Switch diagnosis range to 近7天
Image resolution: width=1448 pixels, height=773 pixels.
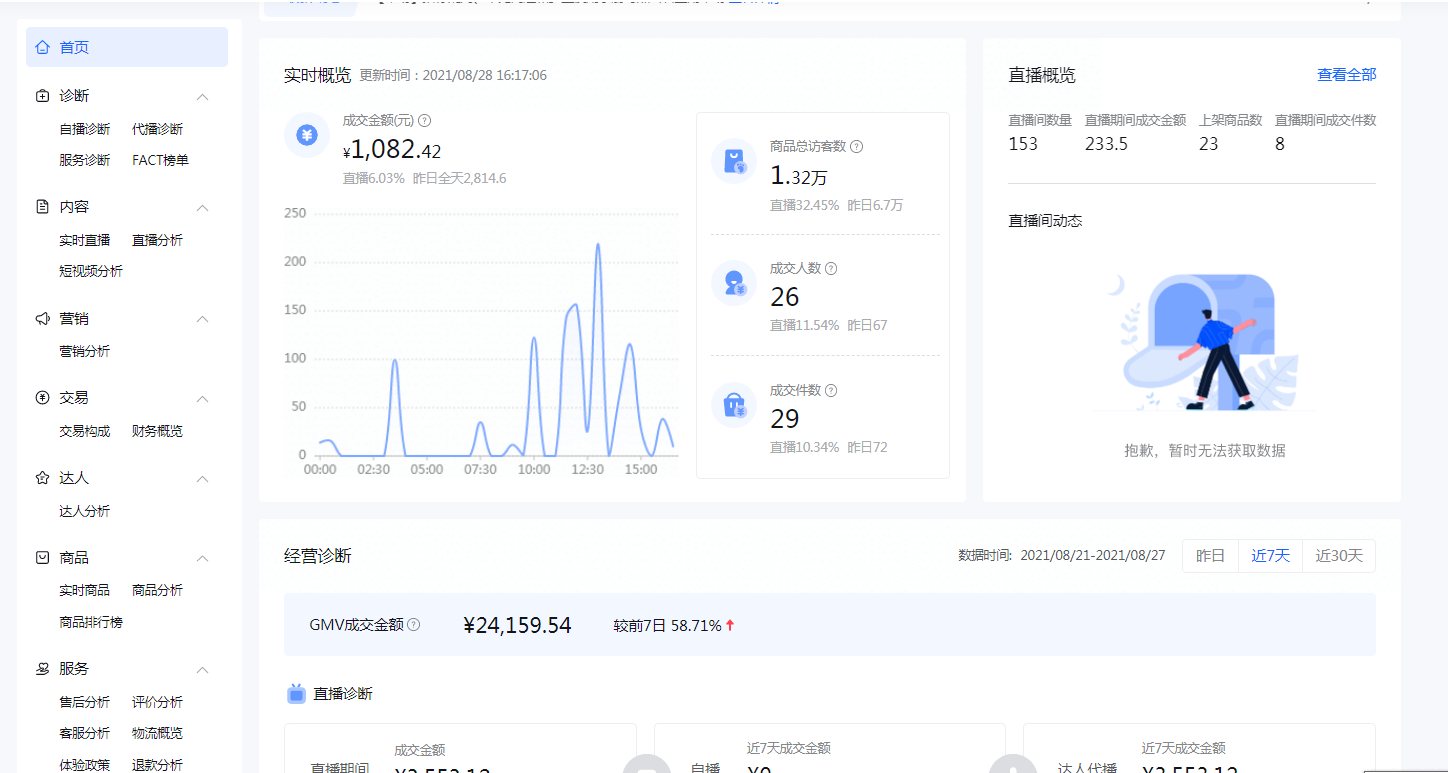1271,556
